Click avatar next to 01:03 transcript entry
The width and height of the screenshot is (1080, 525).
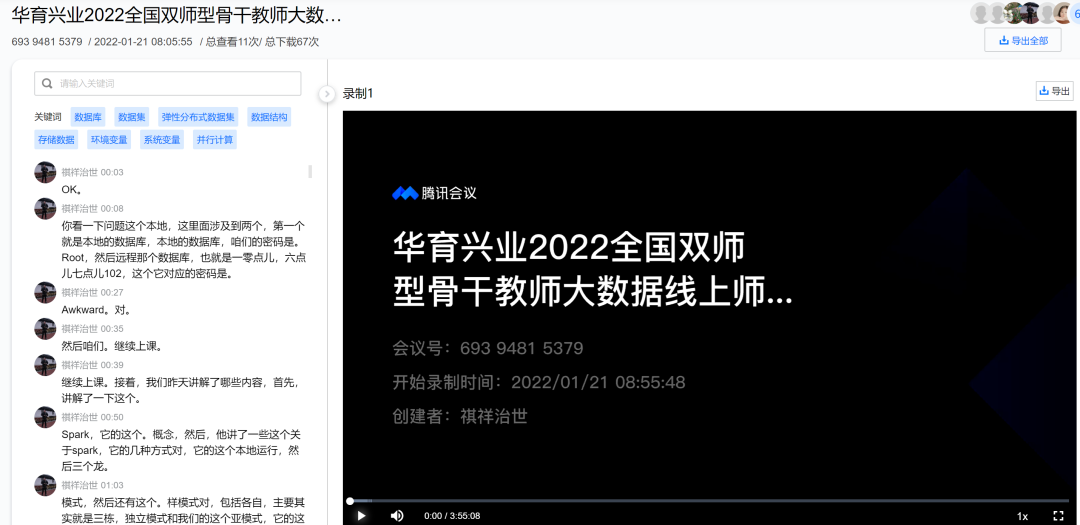point(45,485)
